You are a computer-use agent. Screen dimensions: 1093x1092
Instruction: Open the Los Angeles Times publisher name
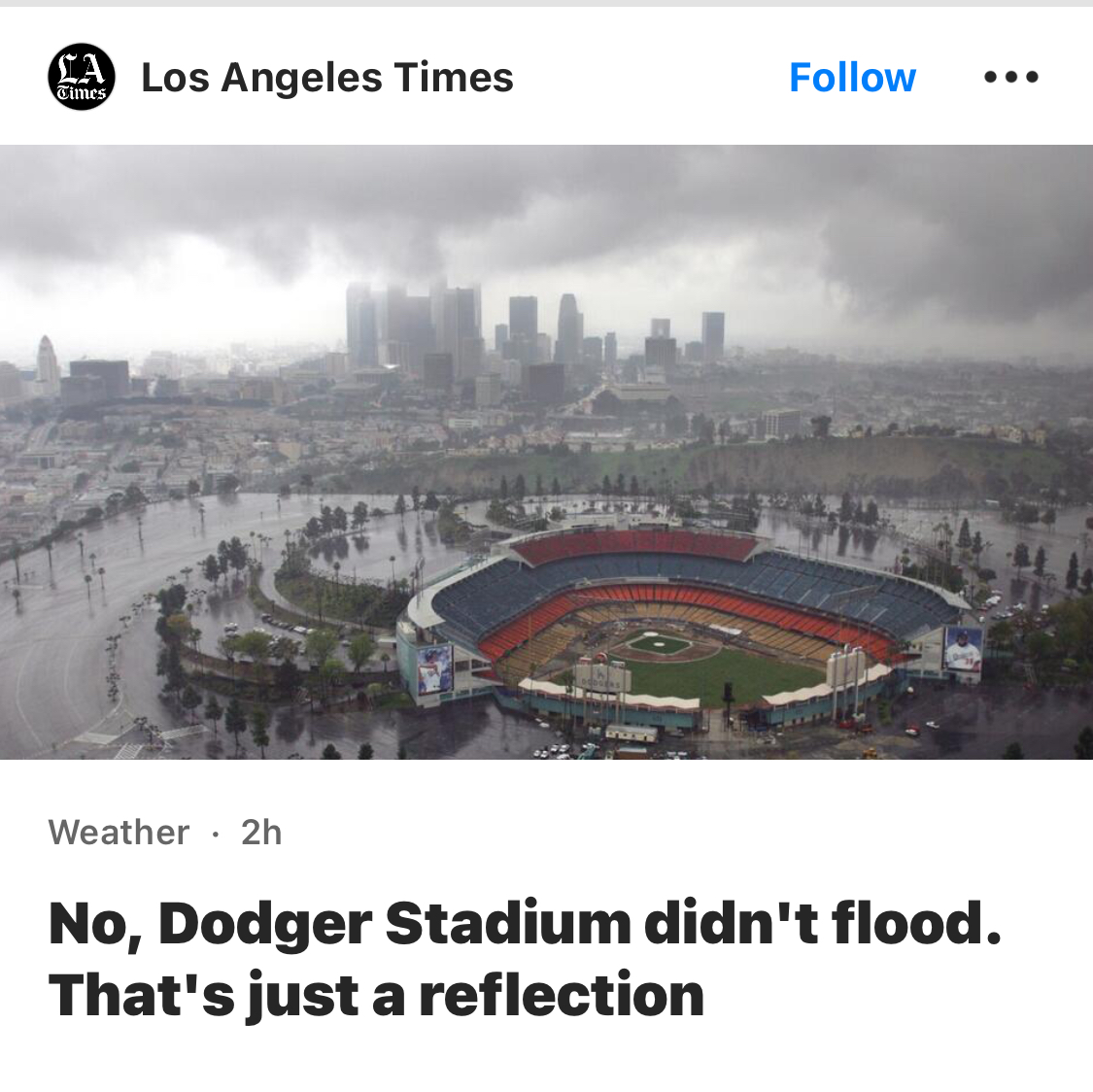pos(327,78)
